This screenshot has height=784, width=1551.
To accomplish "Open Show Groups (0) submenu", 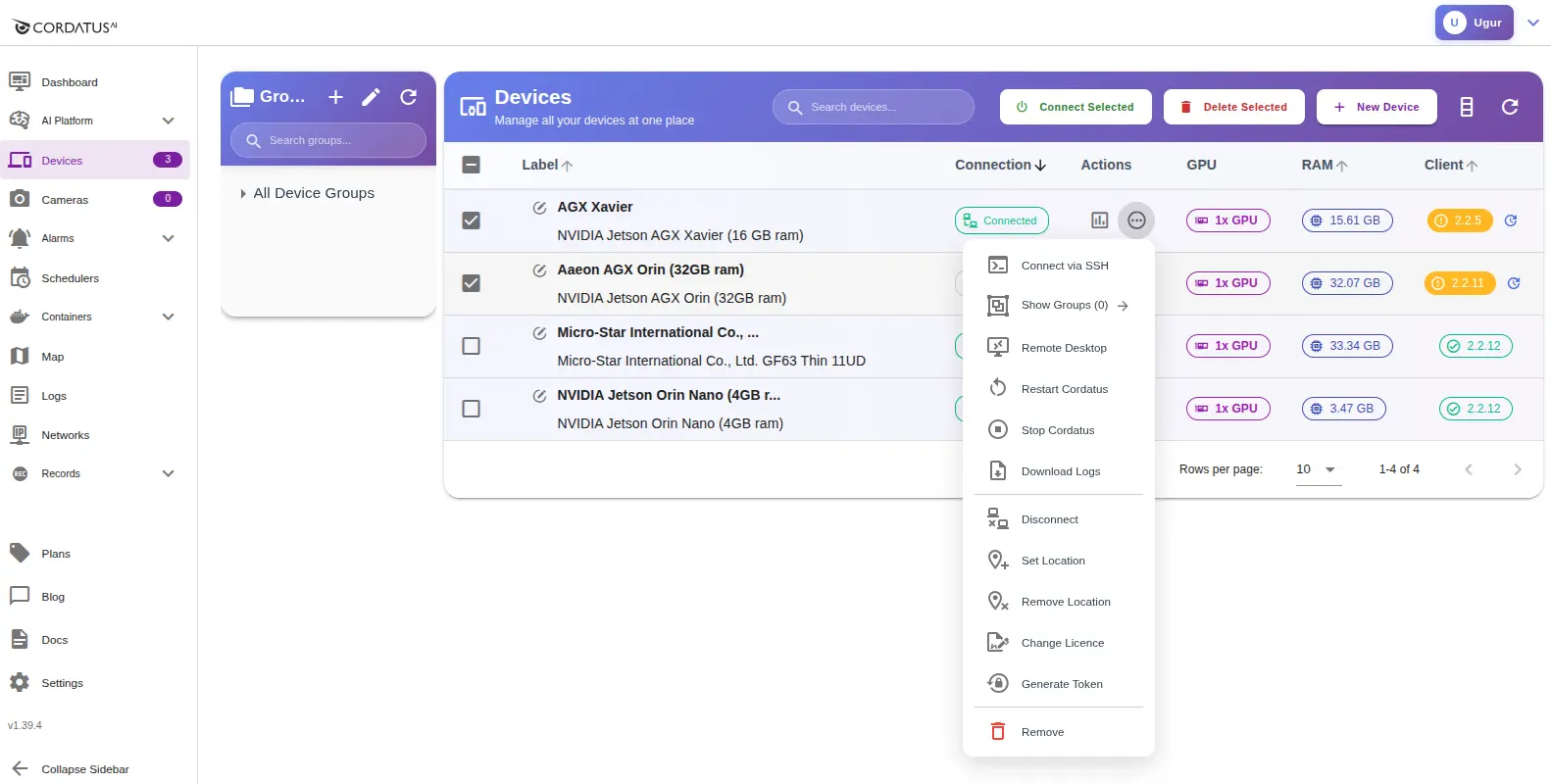I will (1059, 305).
